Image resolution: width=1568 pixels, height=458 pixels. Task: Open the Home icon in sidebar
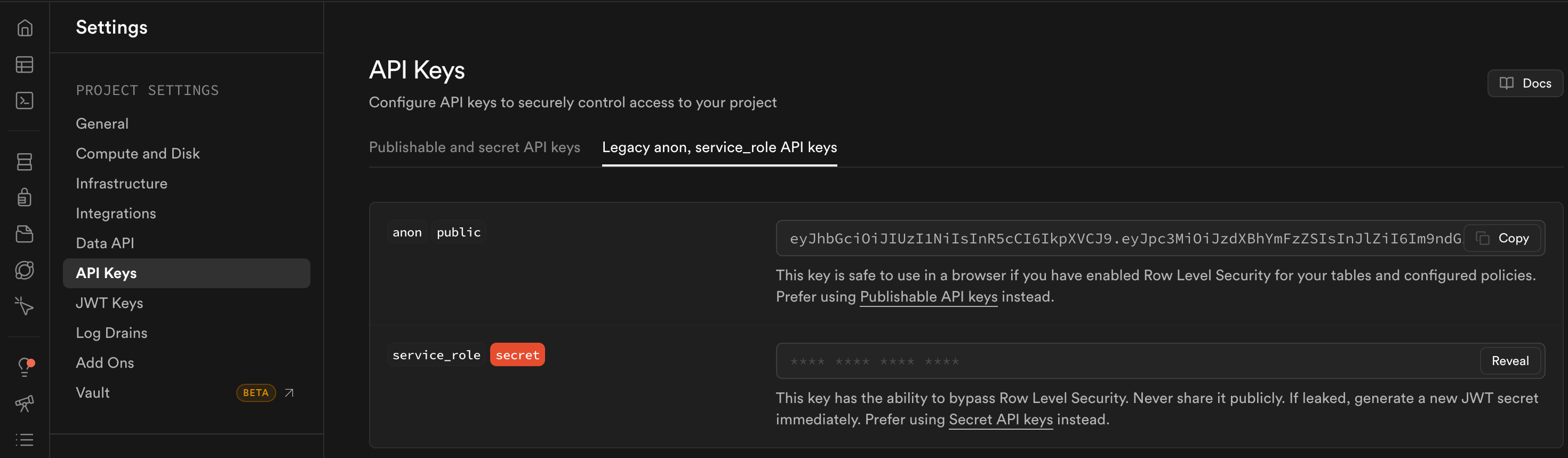click(25, 28)
